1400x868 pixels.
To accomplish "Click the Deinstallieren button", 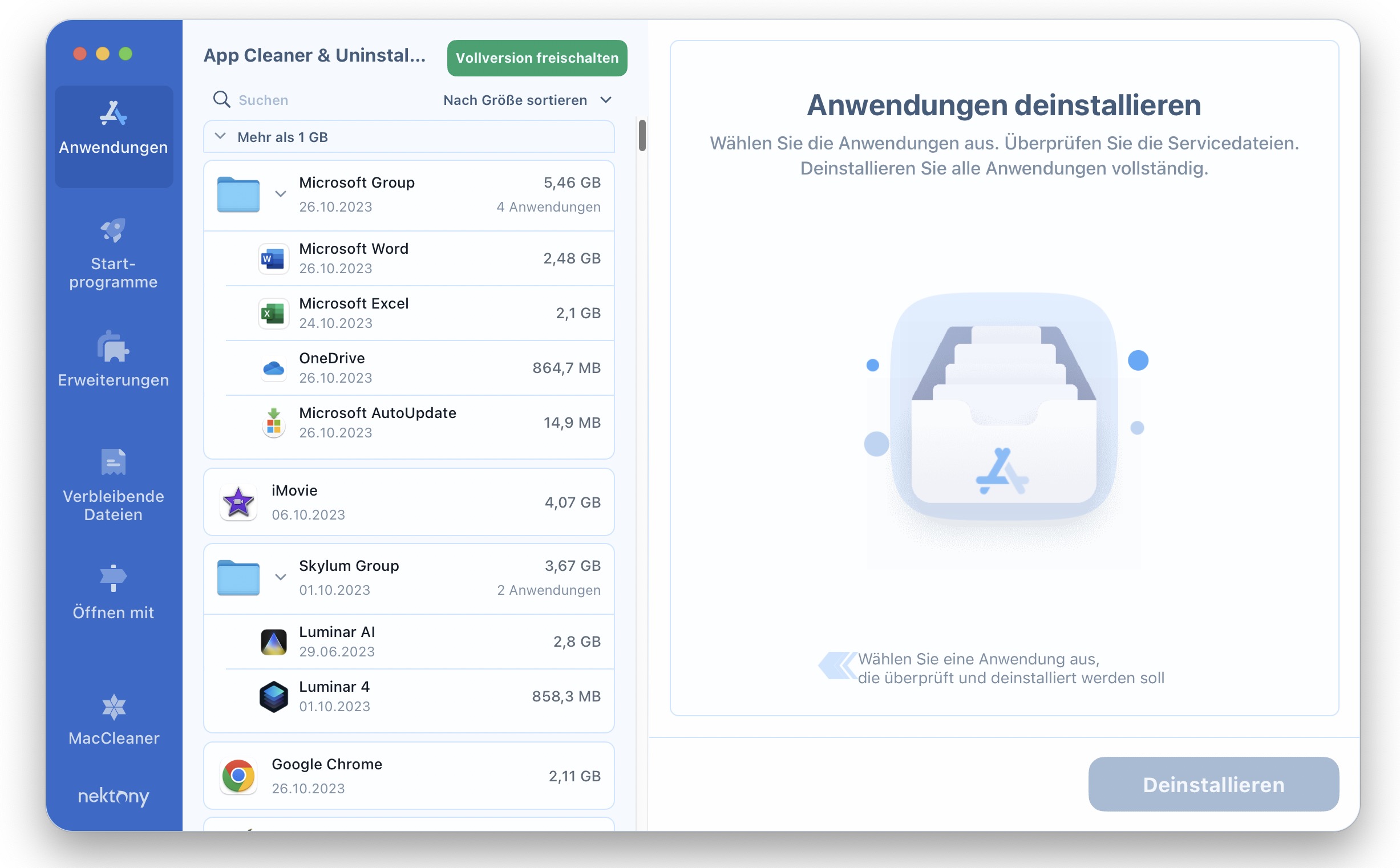I will [1213, 784].
